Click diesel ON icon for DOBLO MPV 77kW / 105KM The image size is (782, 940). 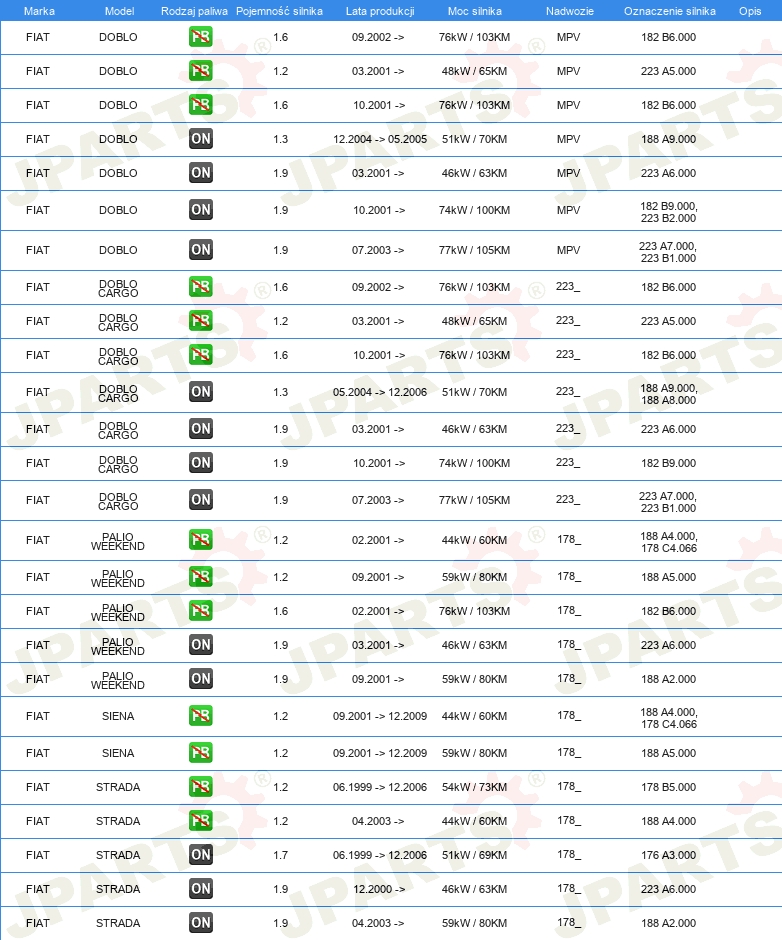click(200, 250)
